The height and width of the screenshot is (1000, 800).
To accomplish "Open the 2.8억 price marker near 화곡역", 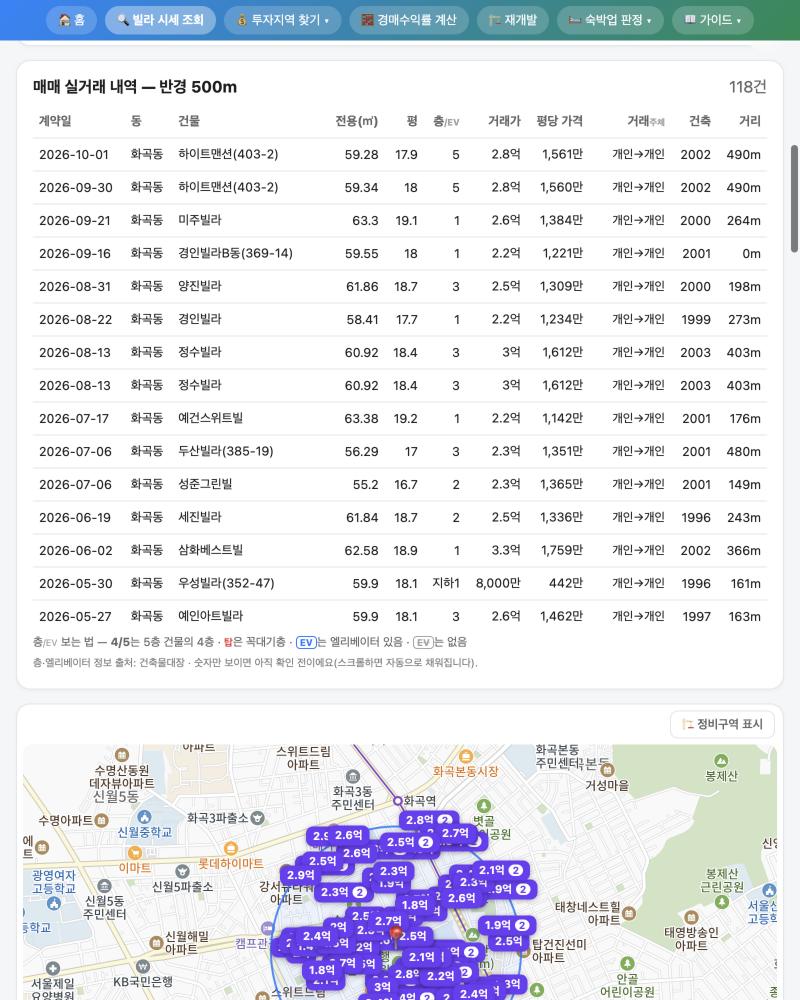I will (429, 820).
